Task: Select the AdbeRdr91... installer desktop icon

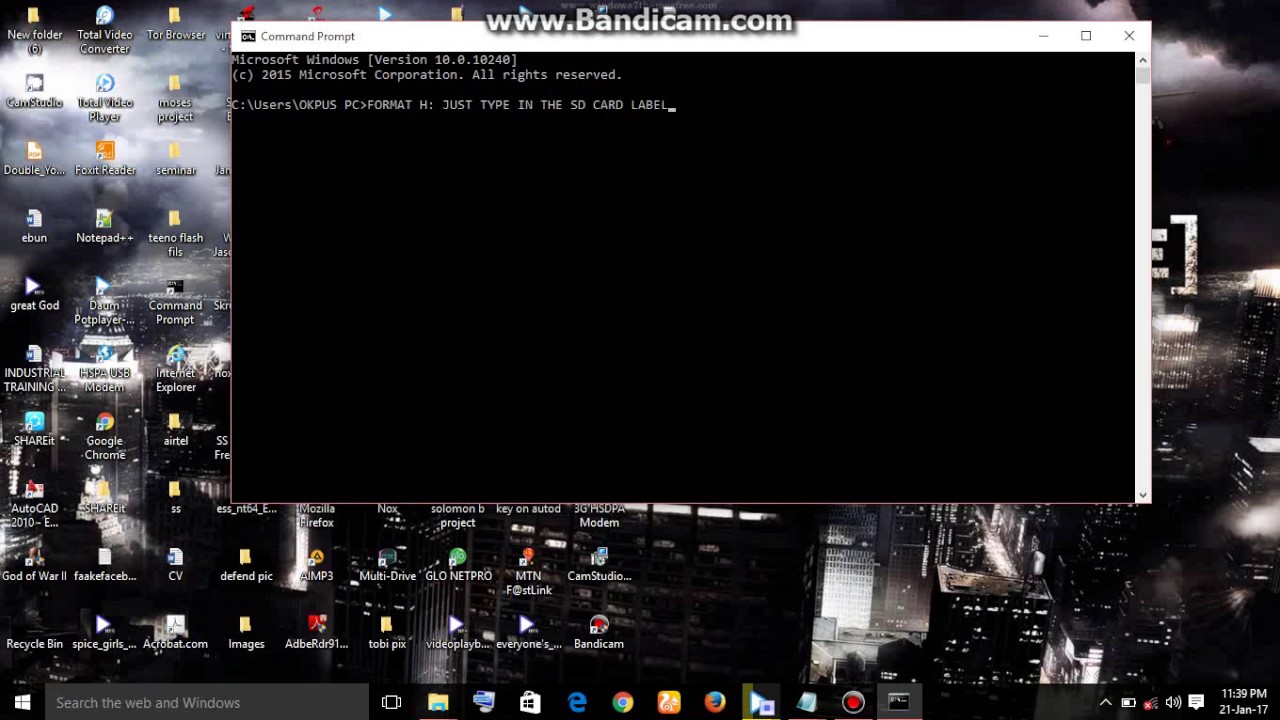Action: click(317, 633)
